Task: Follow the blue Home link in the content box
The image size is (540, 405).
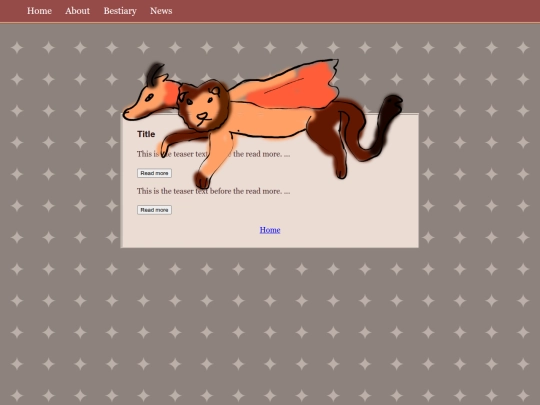Action: (270, 230)
